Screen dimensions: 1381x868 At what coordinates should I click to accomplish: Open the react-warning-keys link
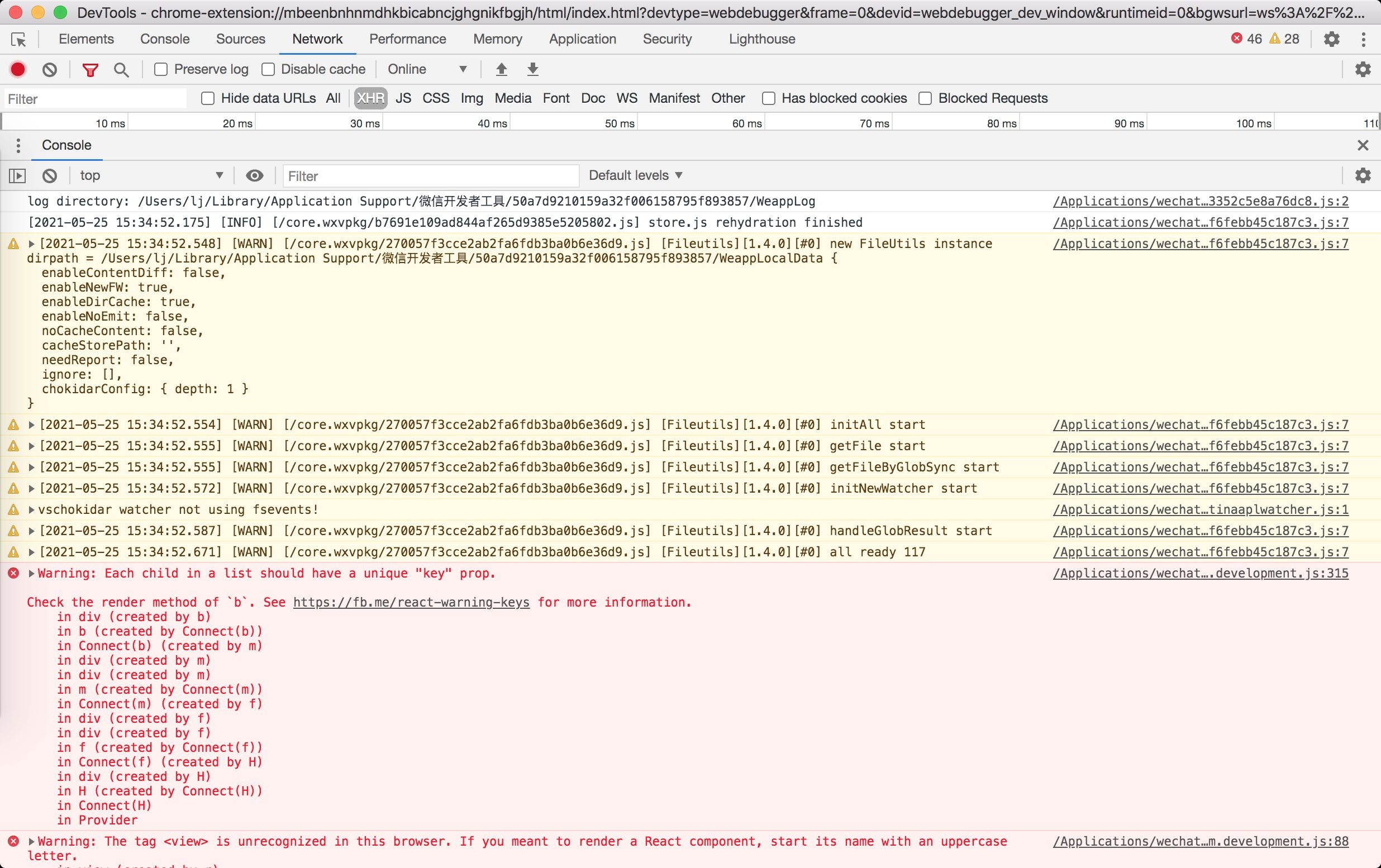click(411, 602)
